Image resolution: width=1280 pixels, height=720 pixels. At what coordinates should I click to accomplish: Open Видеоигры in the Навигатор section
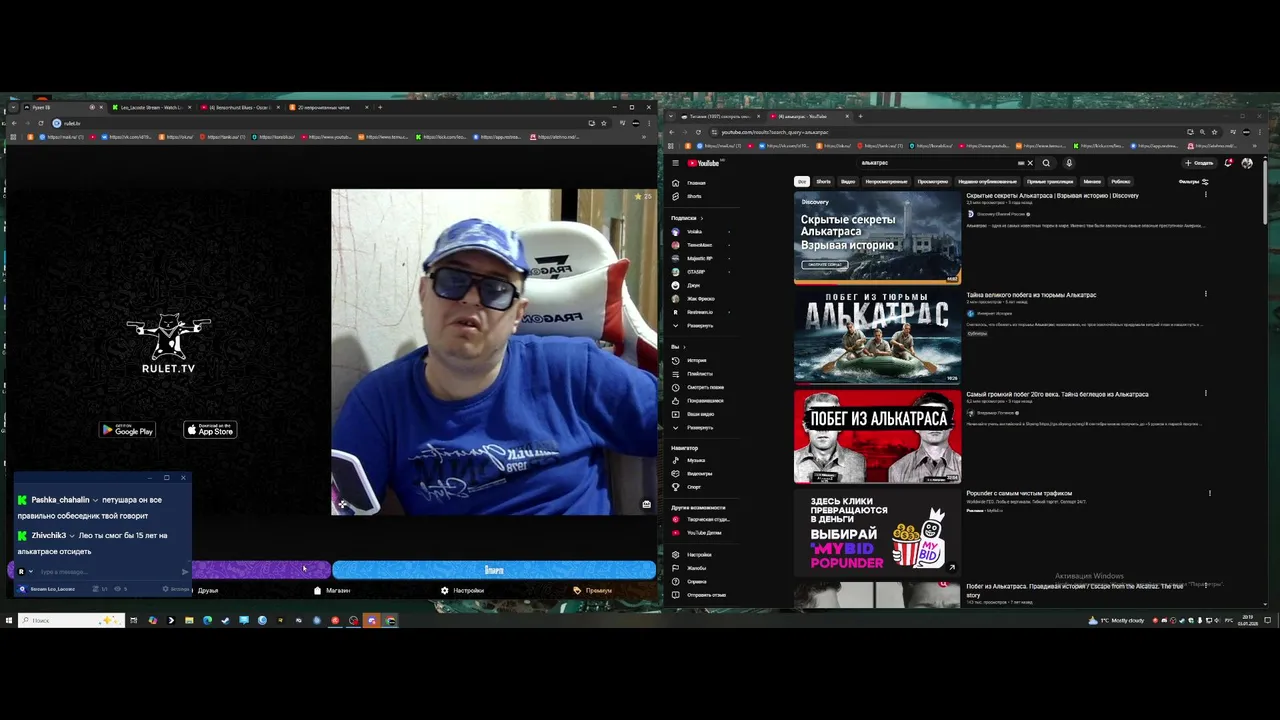[700, 474]
